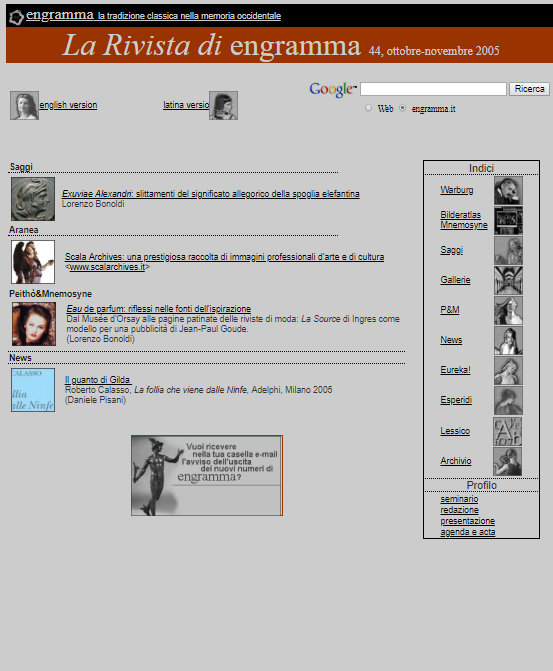This screenshot has height=671, width=553.
Task: Click the Bilderatlas Mnemosyne panel thumbnail
Action: click(x=508, y=220)
